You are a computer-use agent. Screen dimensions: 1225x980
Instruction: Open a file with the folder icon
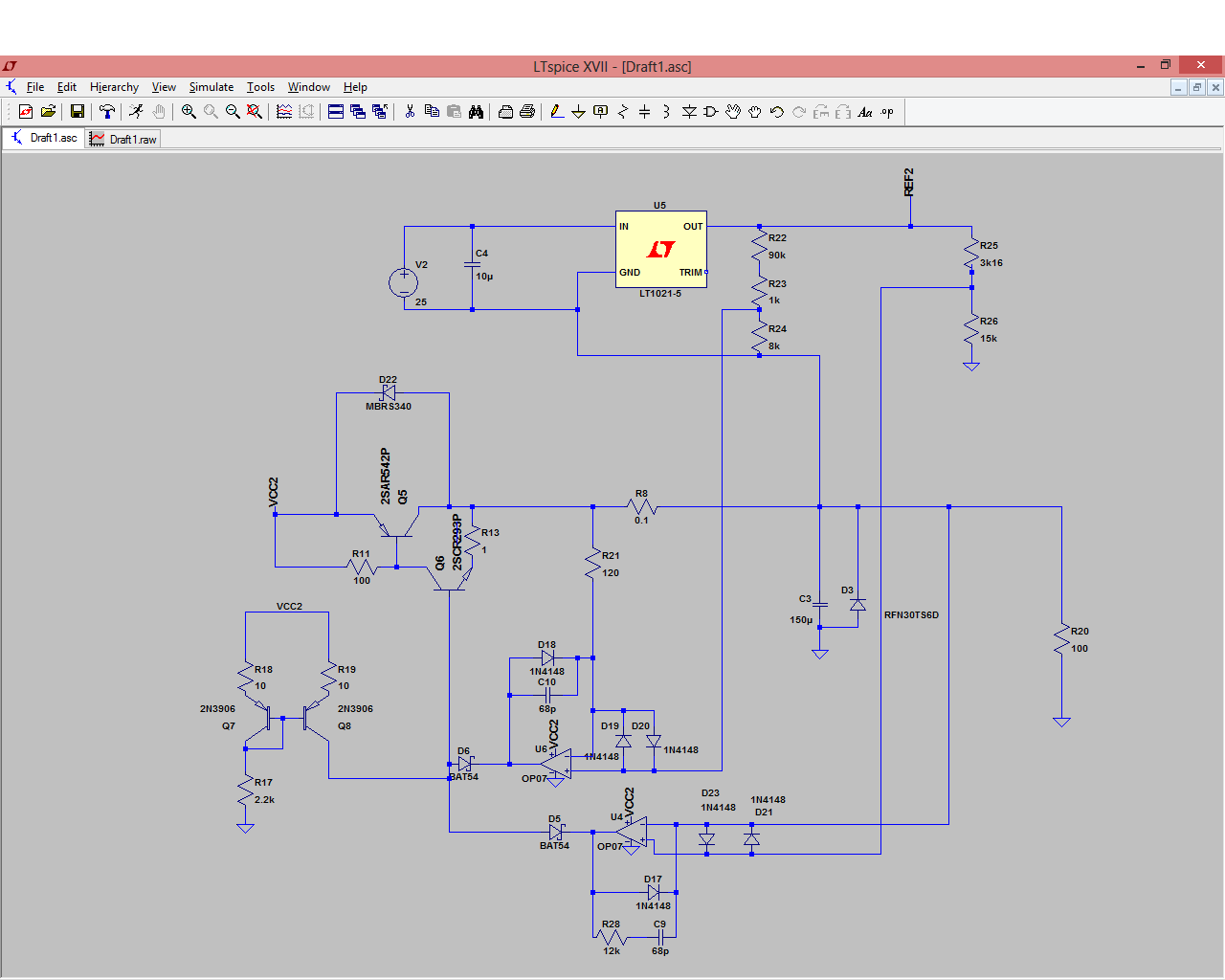(x=48, y=112)
